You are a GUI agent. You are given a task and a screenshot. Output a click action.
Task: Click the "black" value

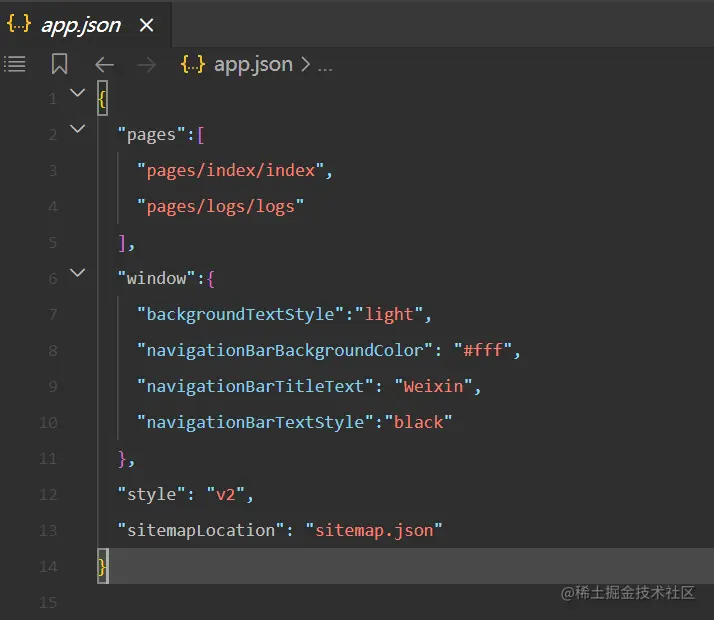(418, 422)
